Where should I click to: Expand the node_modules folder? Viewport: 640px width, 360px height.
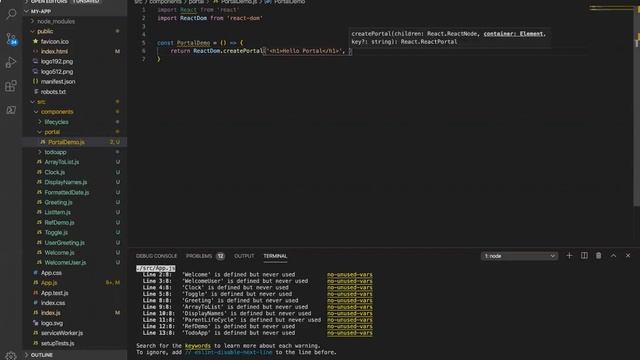56,21
